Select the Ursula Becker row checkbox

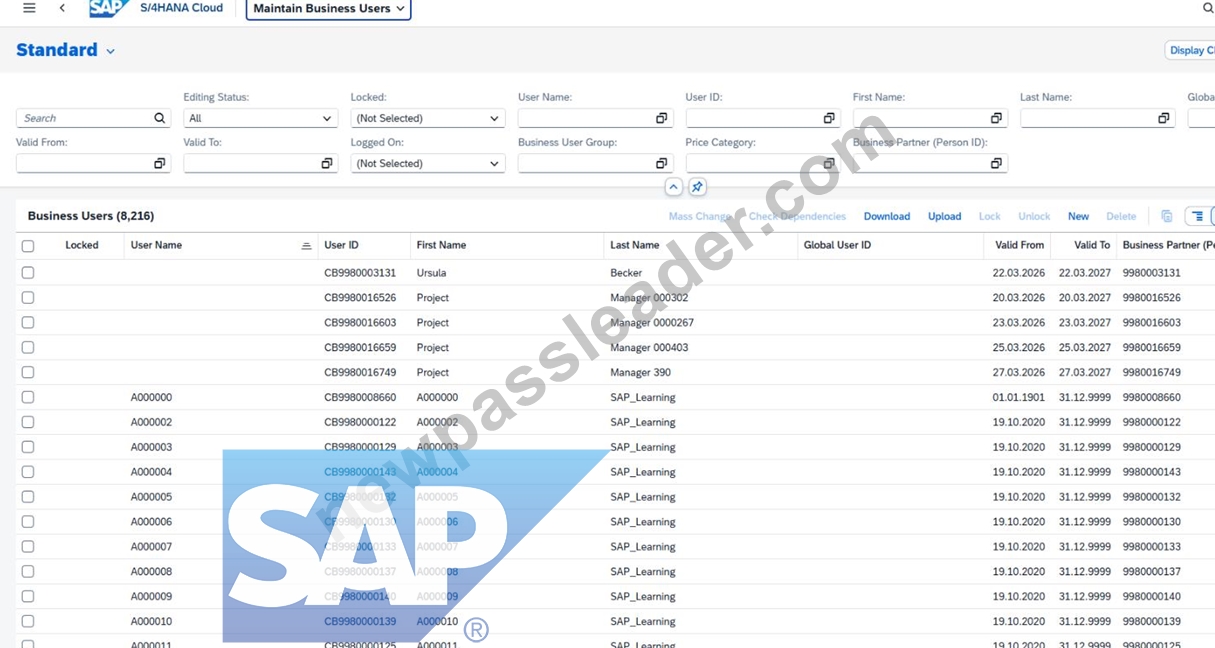click(28, 272)
